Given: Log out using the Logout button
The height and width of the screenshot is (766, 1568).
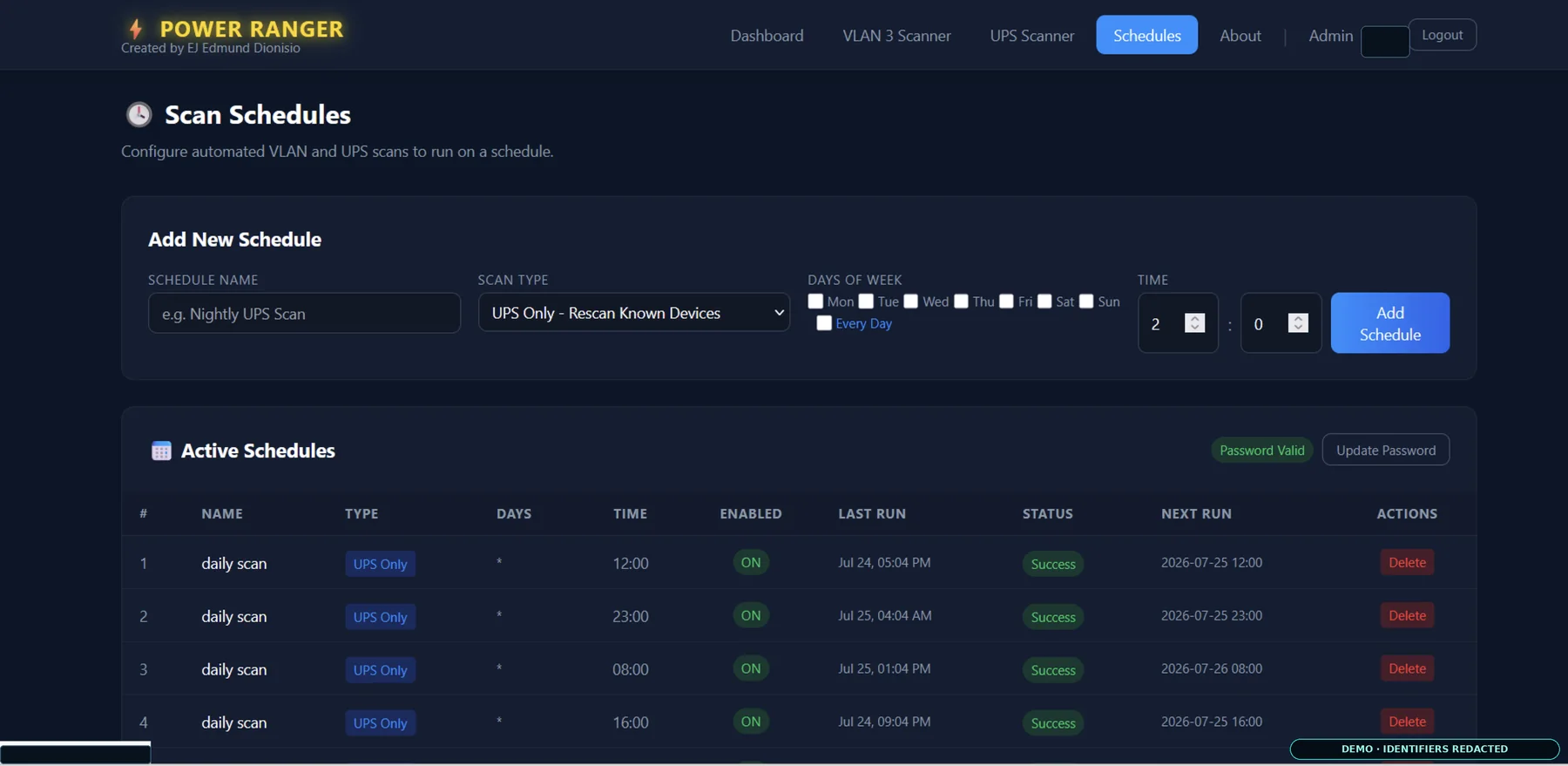Looking at the screenshot, I should pyautogui.click(x=1442, y=35).
